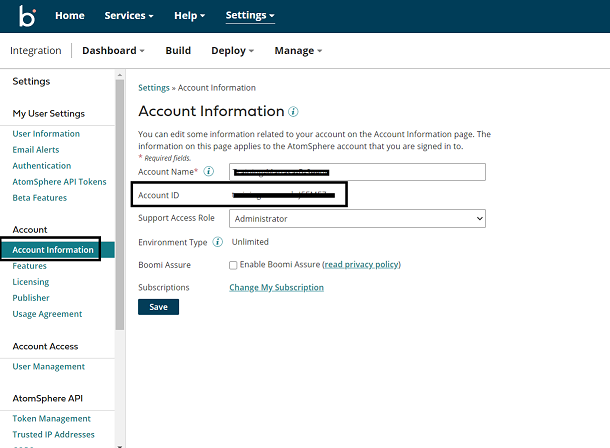Viewport: 610px width, 448px height.
Task: Click the Home menu item
Action: tap(70, 16)
